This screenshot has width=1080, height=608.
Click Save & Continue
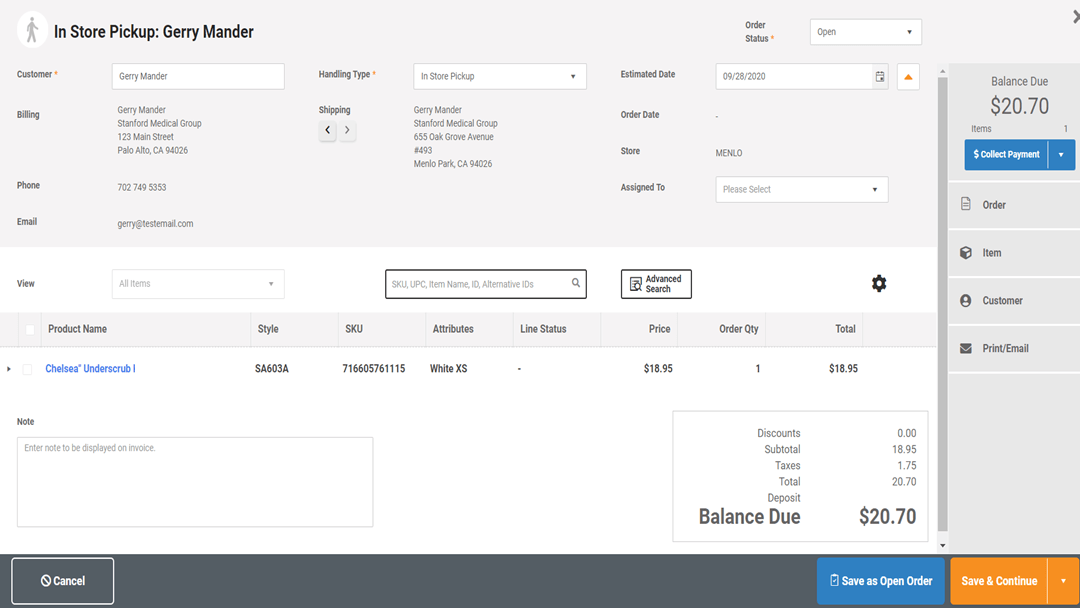999,580
